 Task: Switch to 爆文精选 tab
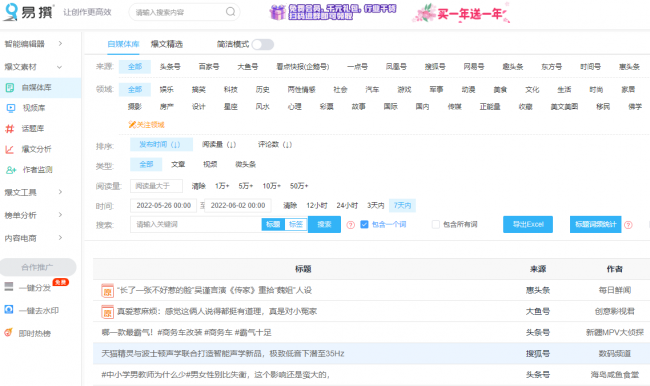[x=167, y=44]
